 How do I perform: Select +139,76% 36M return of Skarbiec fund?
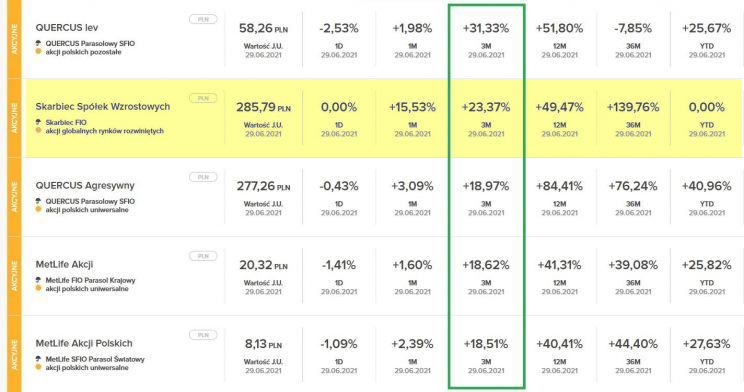tap(633, 107)
